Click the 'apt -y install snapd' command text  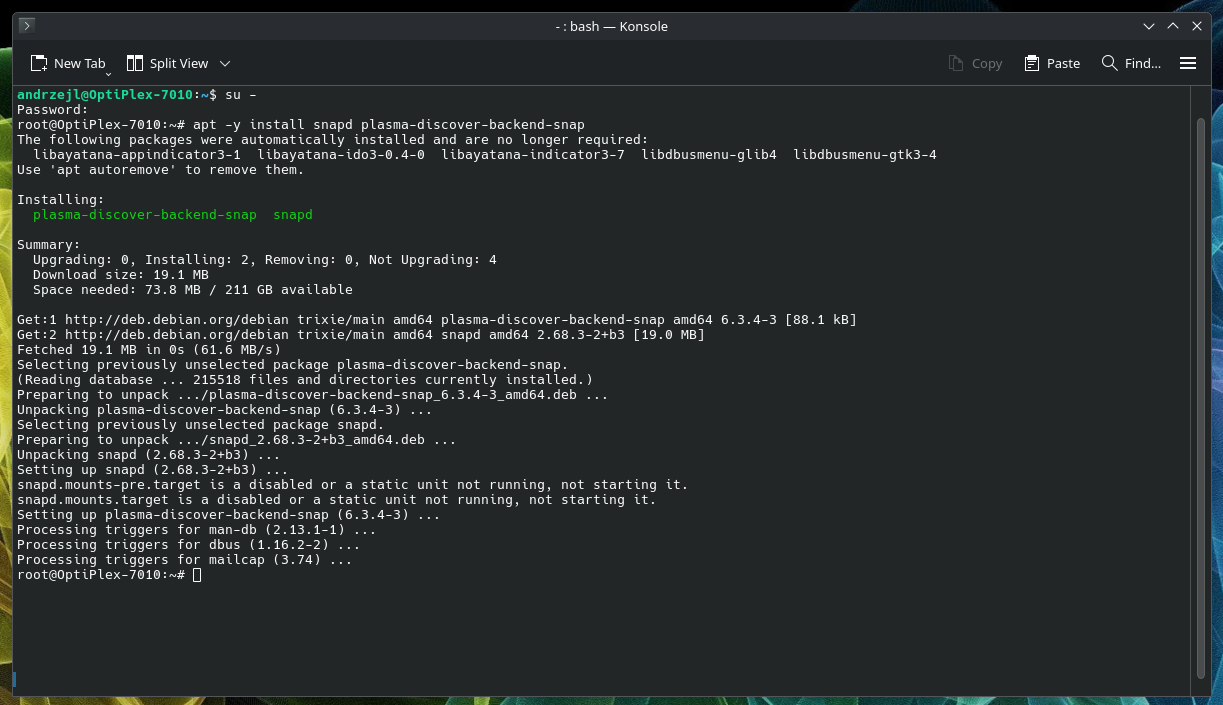[x=273, y=124]
